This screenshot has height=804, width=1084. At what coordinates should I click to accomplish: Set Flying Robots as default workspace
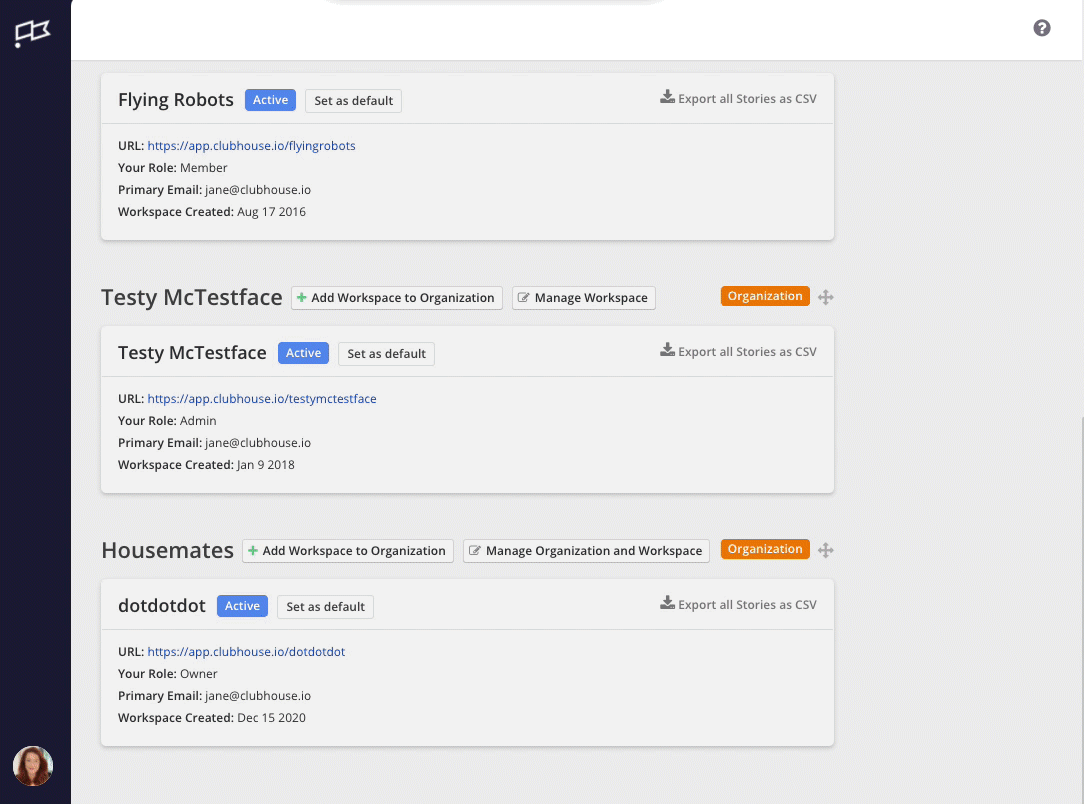click(353, 100)
